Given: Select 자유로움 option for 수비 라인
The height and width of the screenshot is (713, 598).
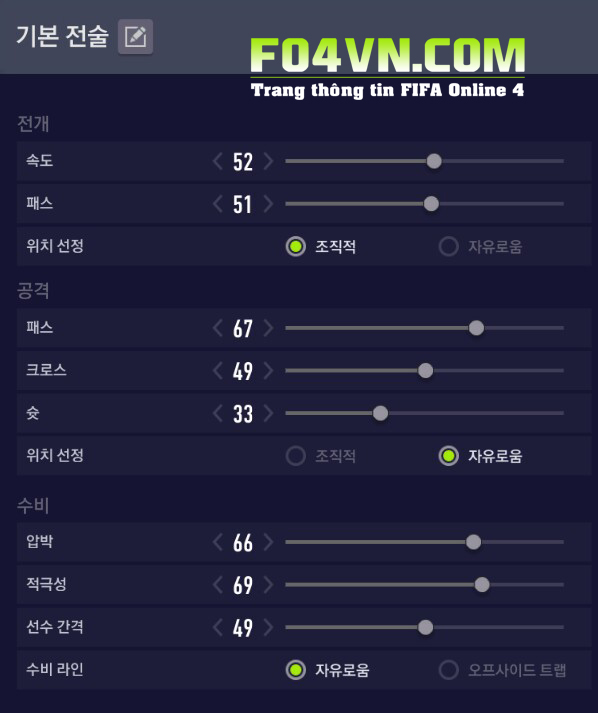Looking at the screenshot, I should pyautogui.click(x=327, y=670).
